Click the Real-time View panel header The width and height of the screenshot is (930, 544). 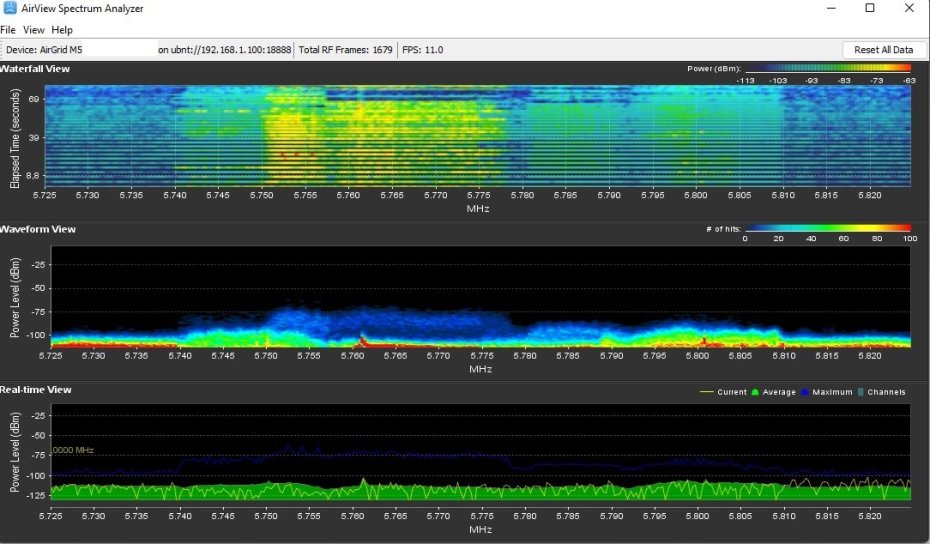(x=36, y=389)
